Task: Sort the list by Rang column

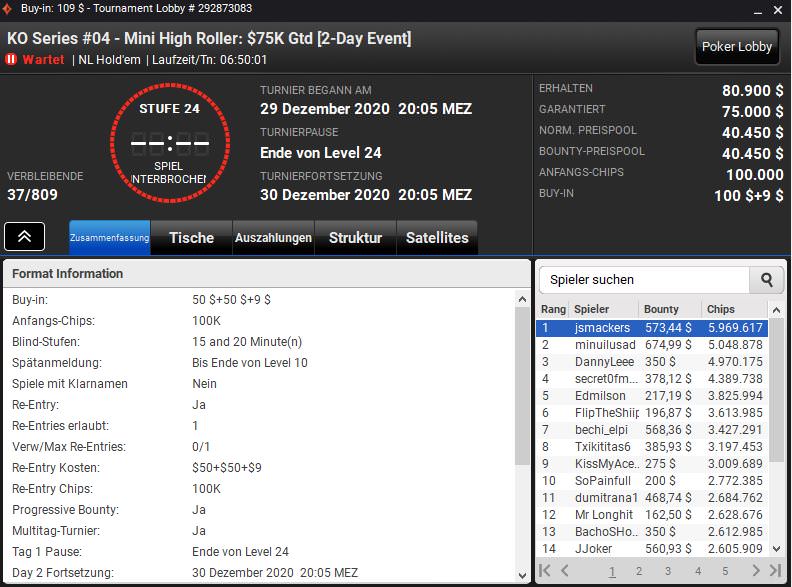Action: coord(553,309)
